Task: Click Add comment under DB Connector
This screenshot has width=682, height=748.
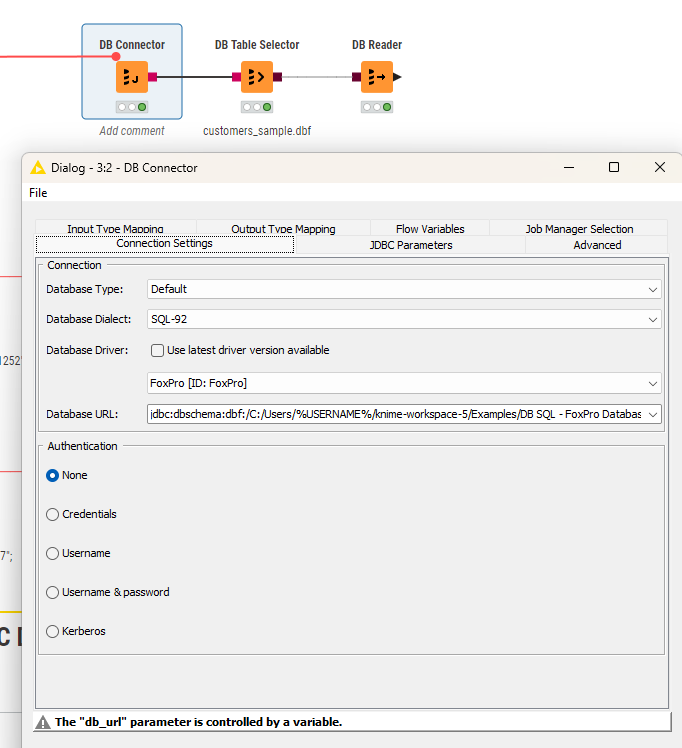Action: [132, 131]
